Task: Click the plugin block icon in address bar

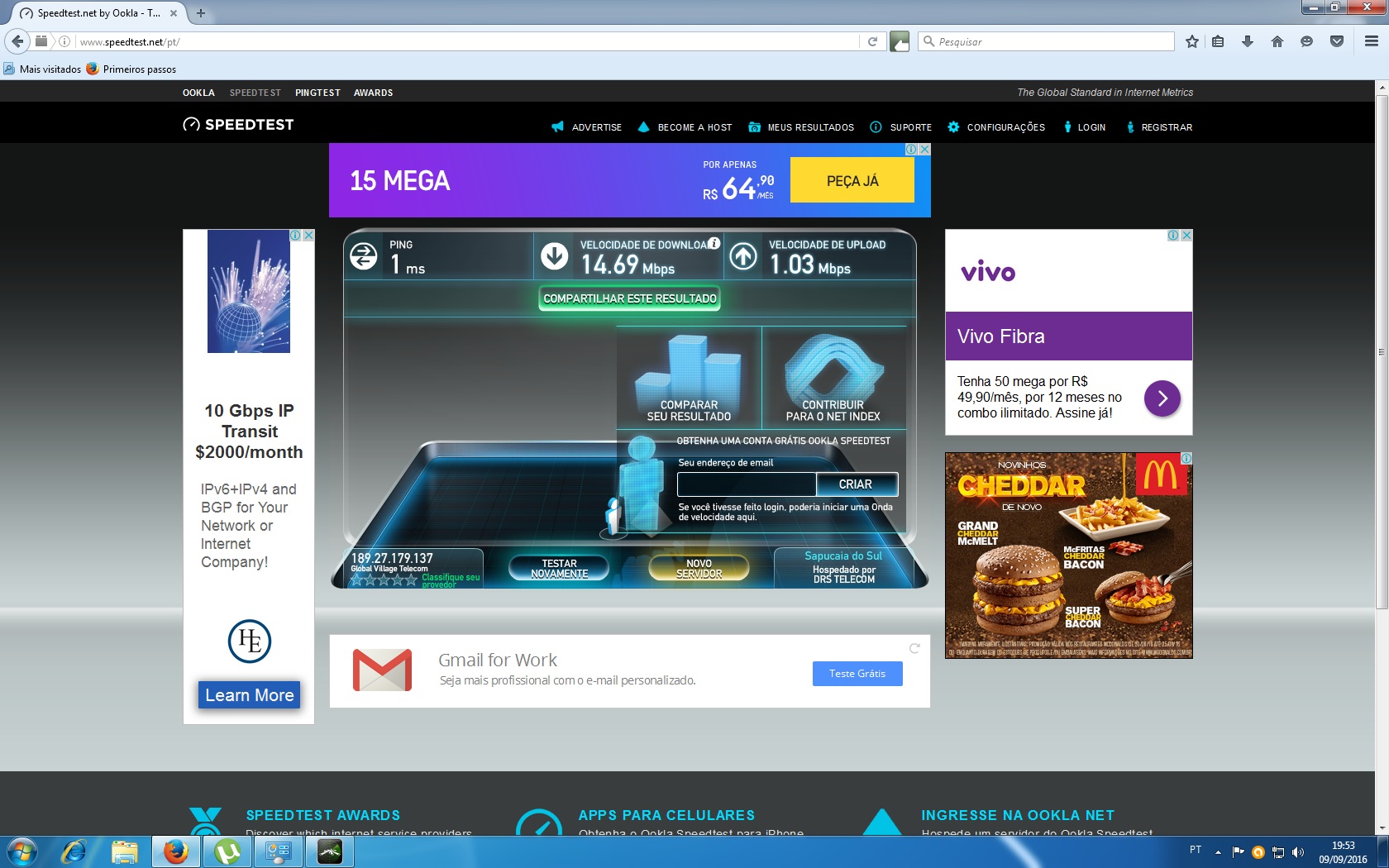Action: point(41,41)
